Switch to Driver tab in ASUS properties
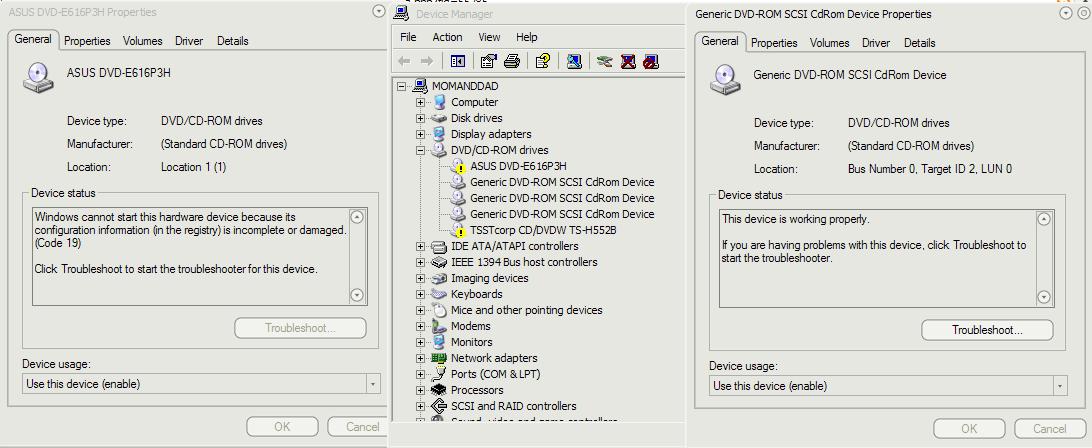The image size is (1092, 448). (189, 41)
